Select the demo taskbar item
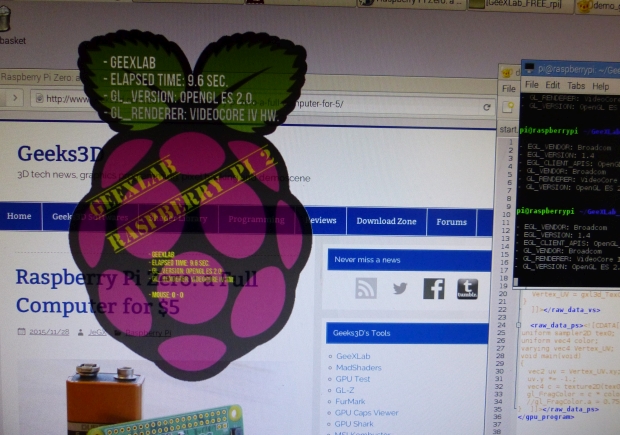The height and width of the screenshot is (435, 620). click(598, 5)
